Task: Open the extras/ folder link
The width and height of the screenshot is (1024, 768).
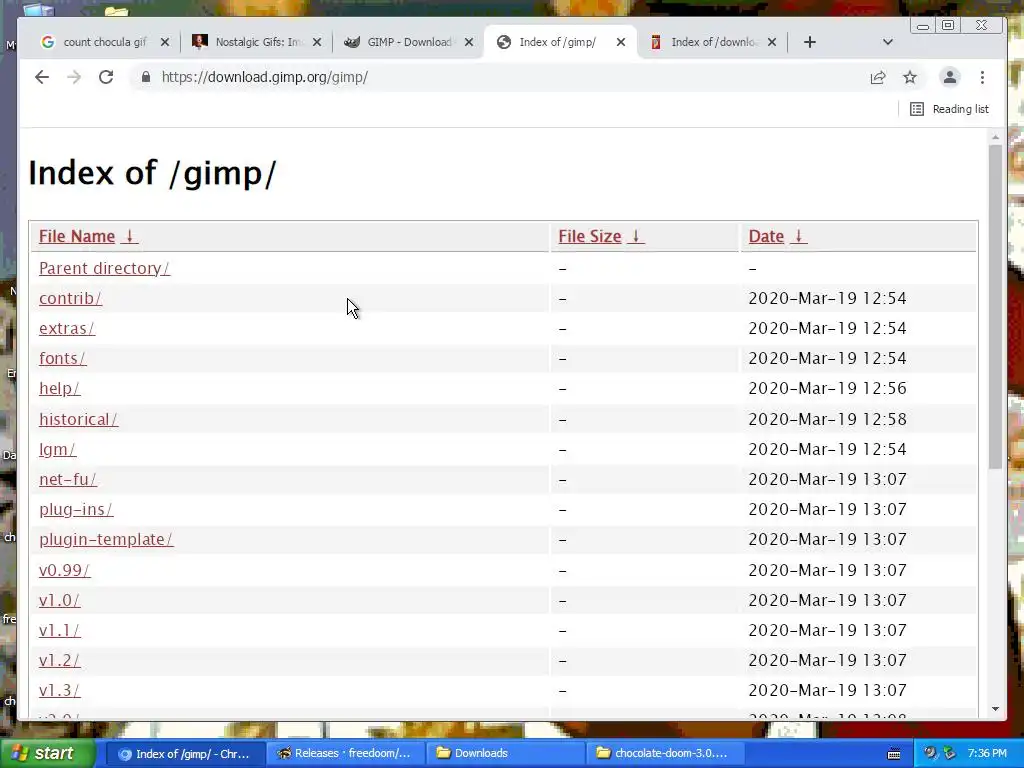Action: click(67, 328)
